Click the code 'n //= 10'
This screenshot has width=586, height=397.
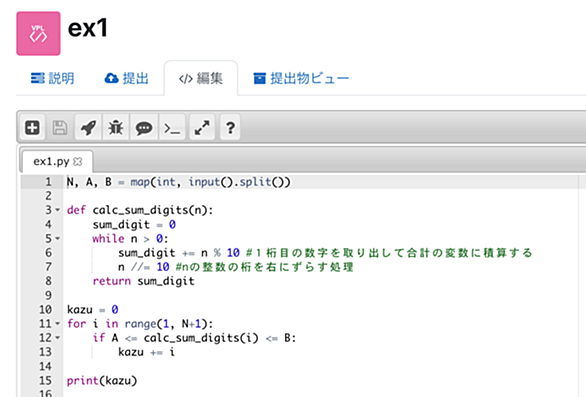144,267
